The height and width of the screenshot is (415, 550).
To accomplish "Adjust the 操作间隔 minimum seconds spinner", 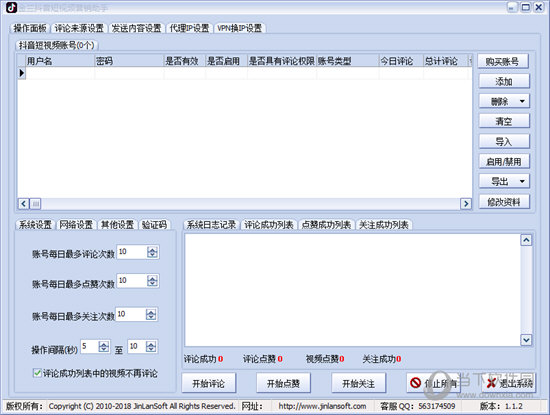I will [103, 347].
